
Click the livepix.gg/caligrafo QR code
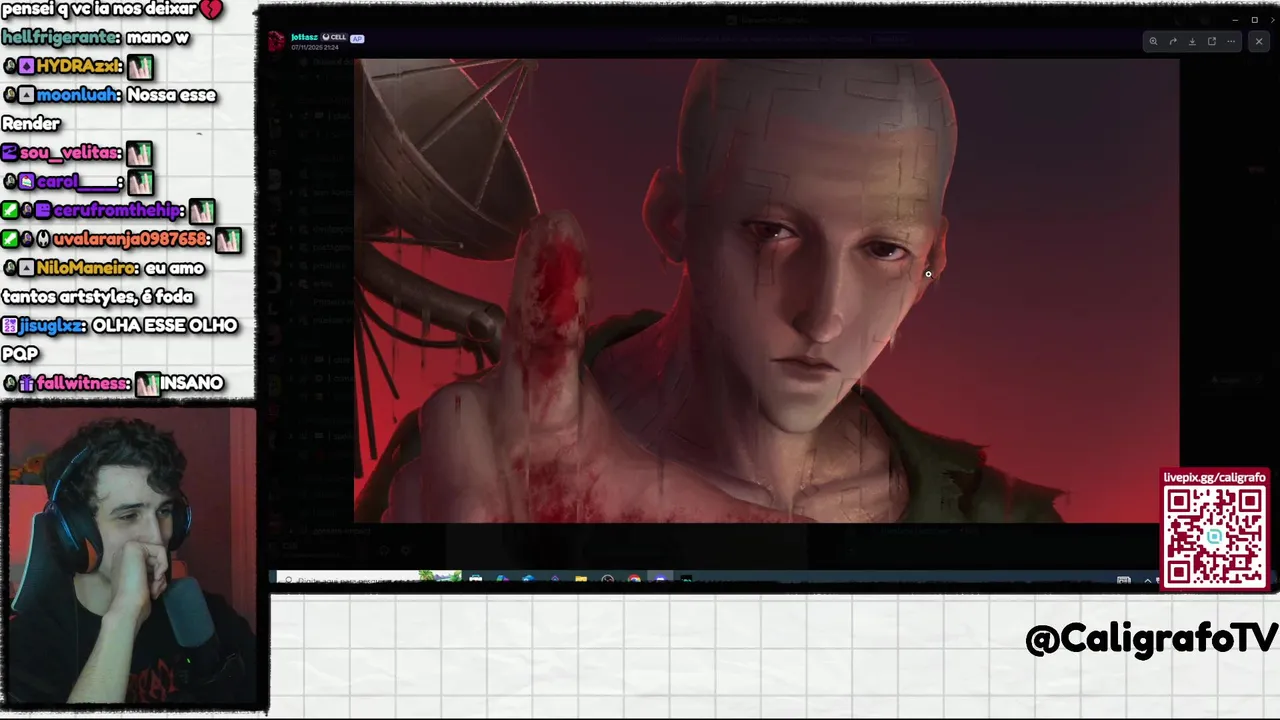tap(1214, 537)
